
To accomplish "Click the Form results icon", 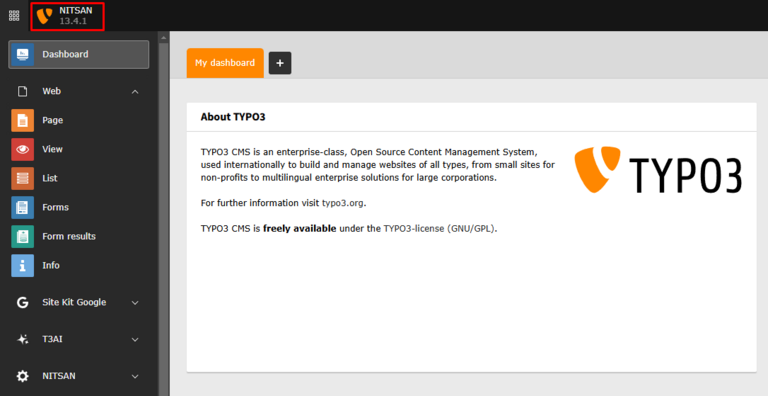I will (23, 236).
